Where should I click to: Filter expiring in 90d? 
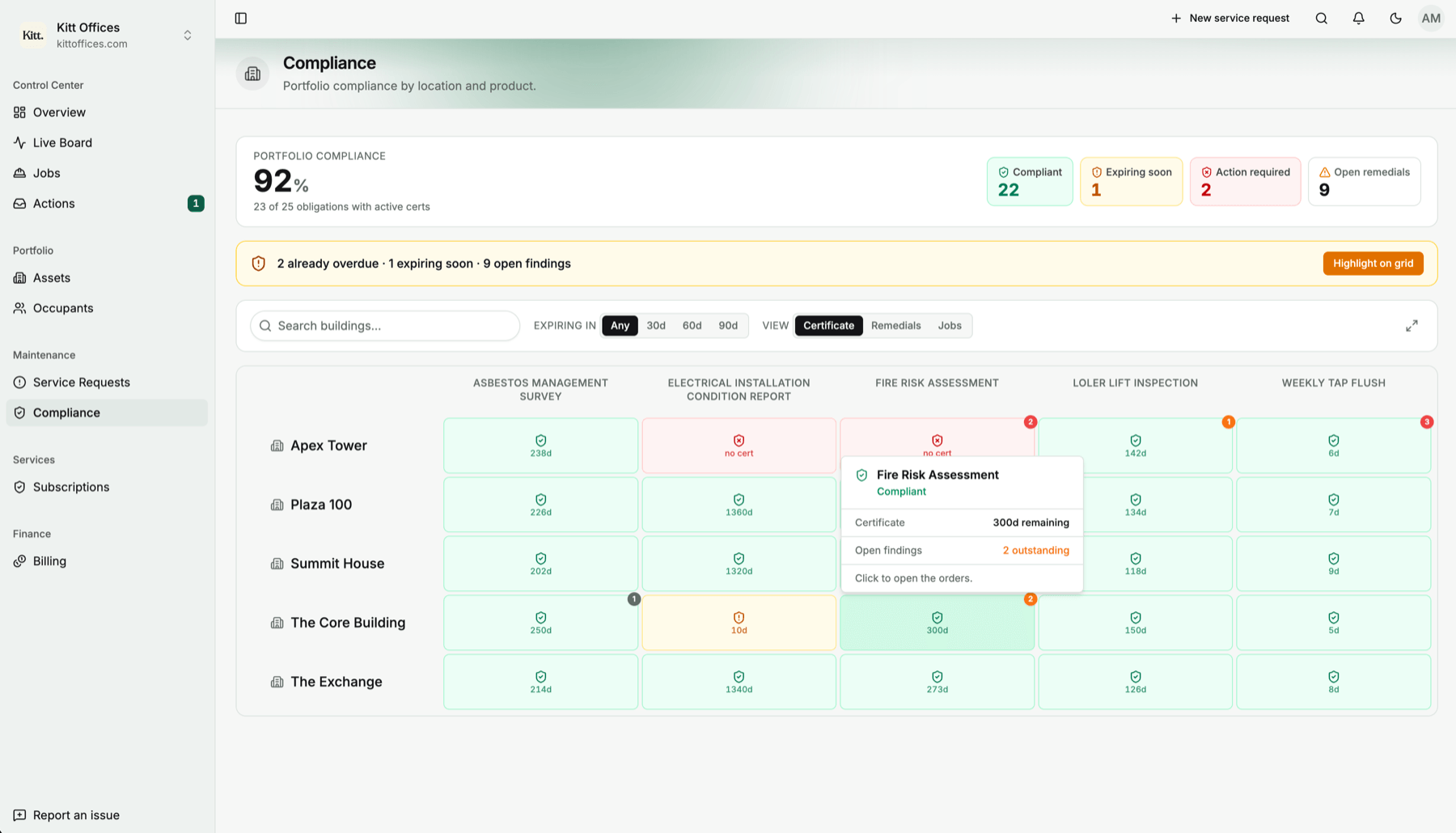pos(728,325)
